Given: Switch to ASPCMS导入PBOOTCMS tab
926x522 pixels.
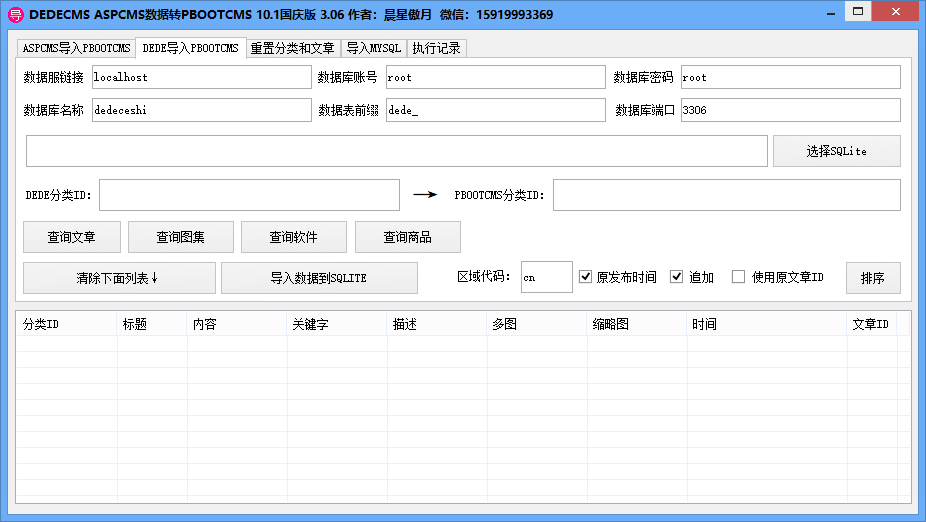Looking at the screenshot, I should (76, 48).
